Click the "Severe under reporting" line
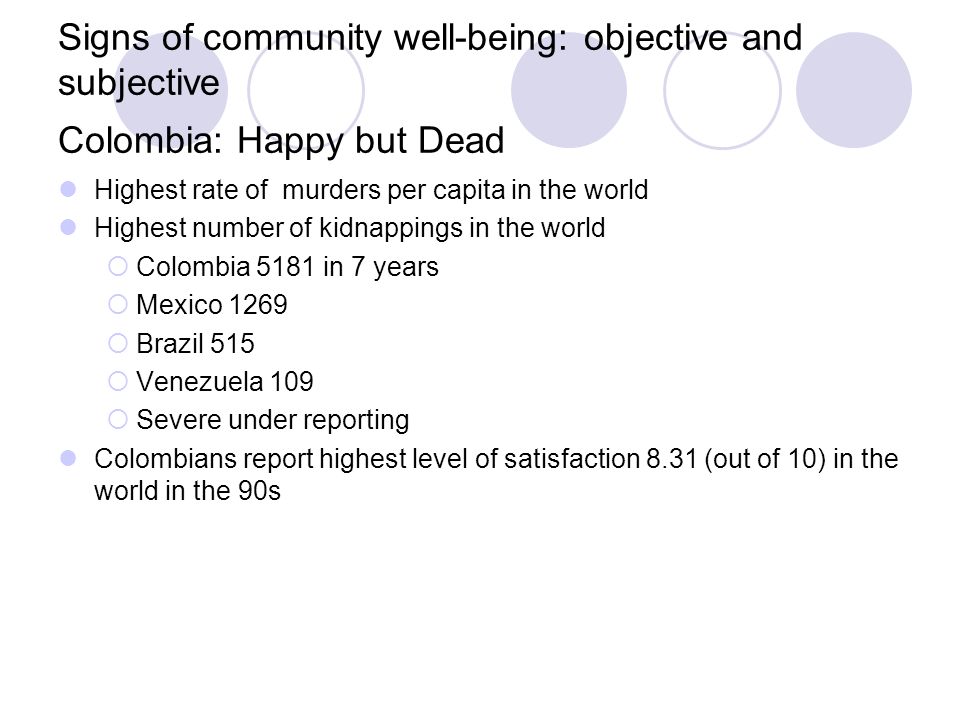The image size is (960, 720). point(272,420)
